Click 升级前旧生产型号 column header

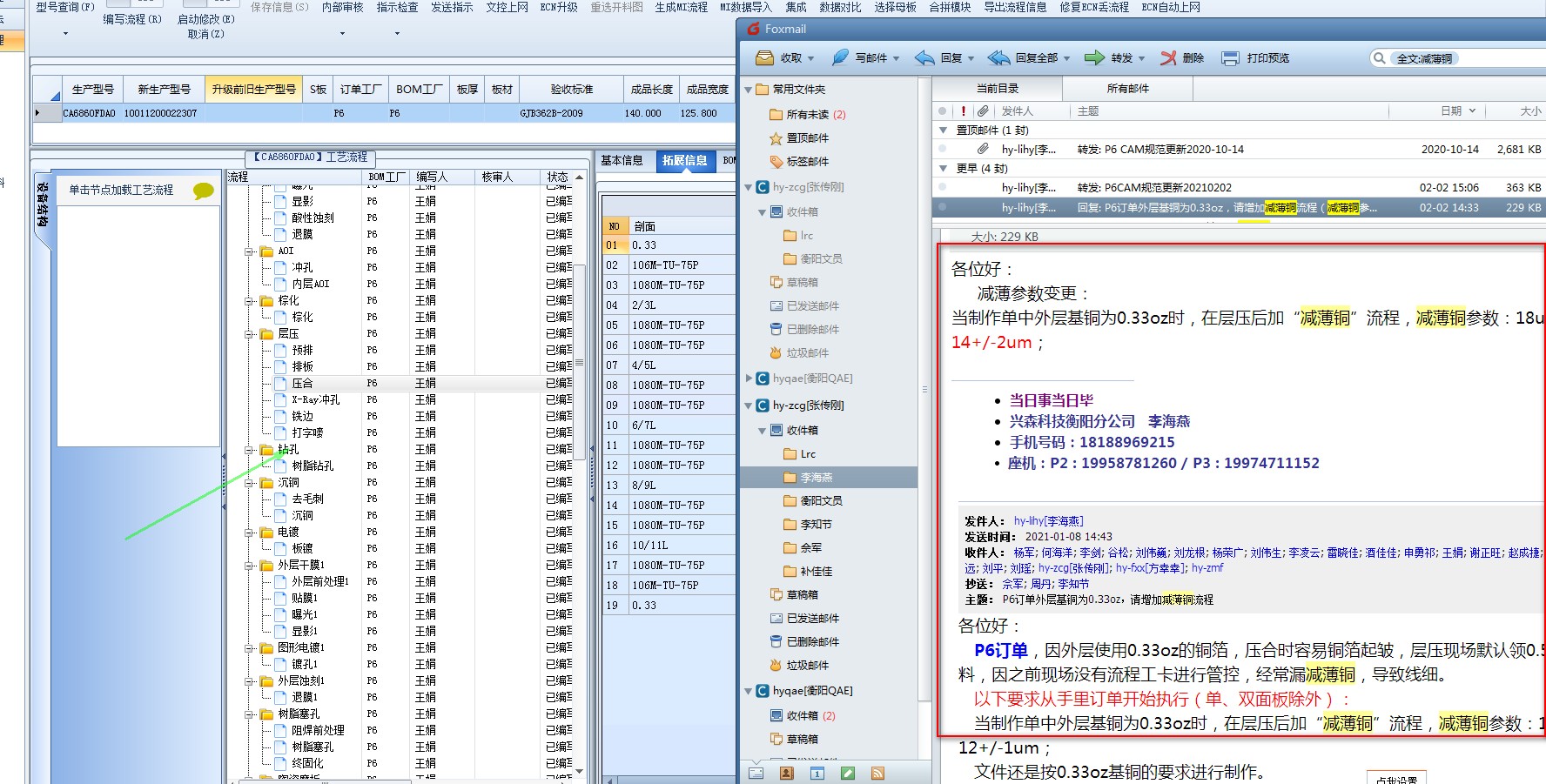[253, 90]
